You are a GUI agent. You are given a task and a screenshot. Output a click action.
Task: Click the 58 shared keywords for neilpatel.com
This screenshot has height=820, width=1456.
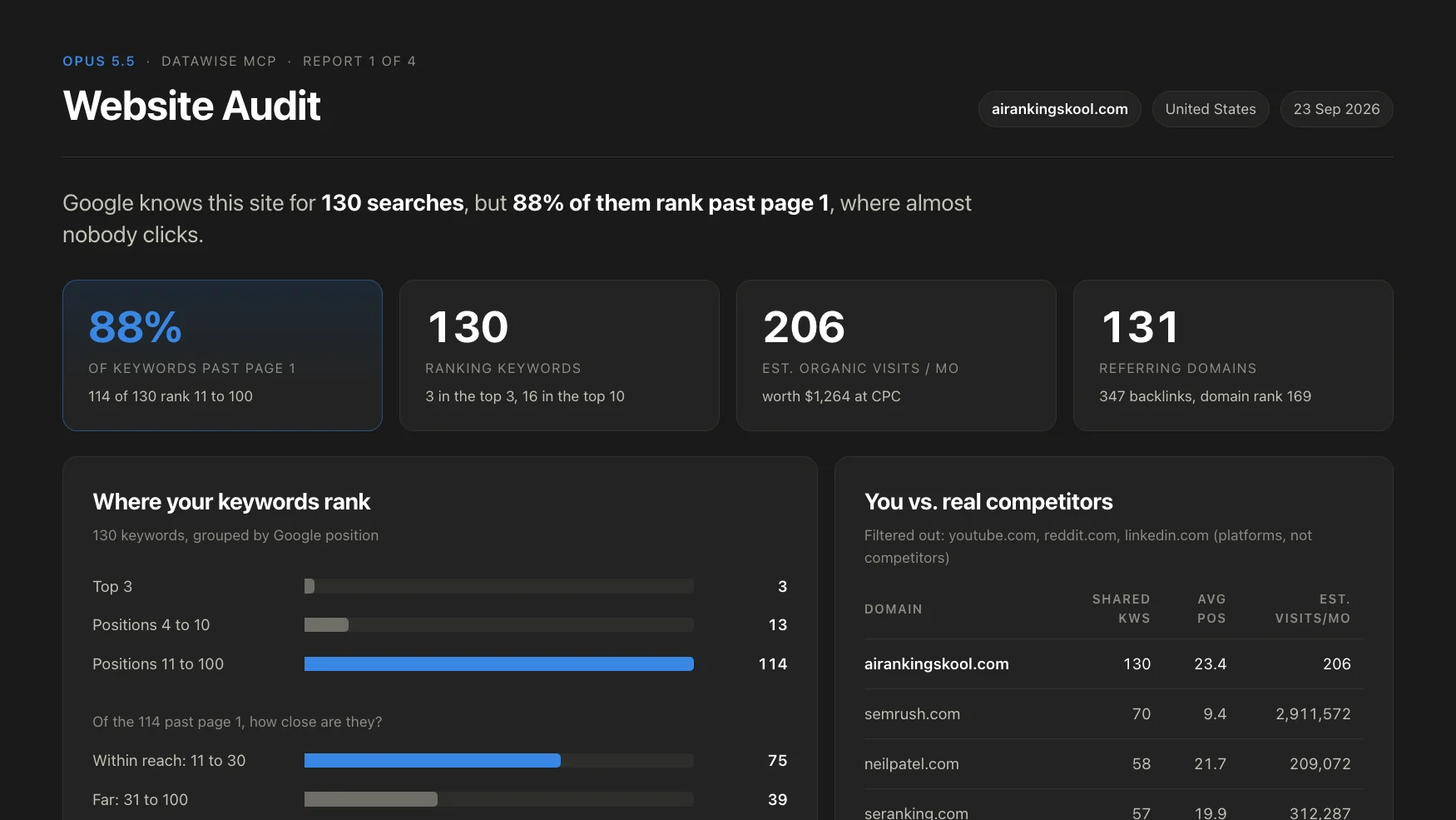(1142, 763)
